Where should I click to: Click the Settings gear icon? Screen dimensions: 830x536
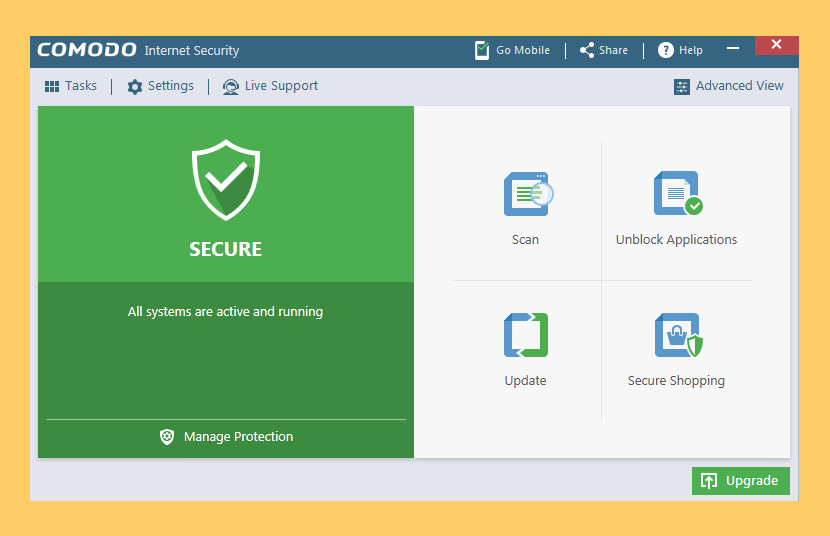click(135, 87)
